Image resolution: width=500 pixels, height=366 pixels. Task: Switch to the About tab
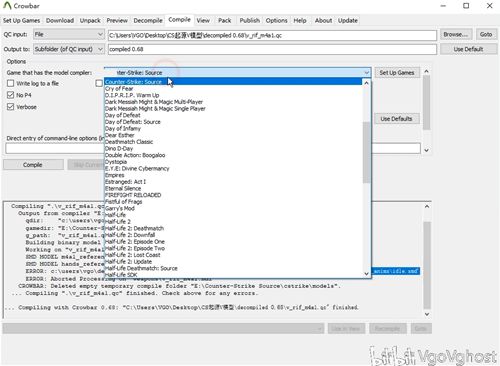tap(323, 21)
